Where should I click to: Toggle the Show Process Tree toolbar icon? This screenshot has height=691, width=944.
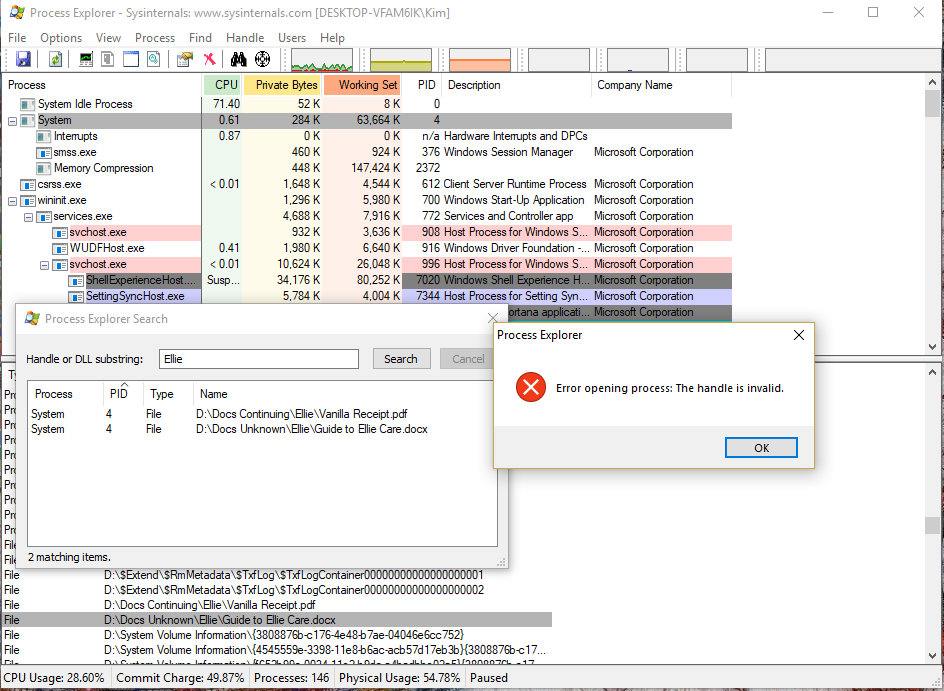coord(108,59)
